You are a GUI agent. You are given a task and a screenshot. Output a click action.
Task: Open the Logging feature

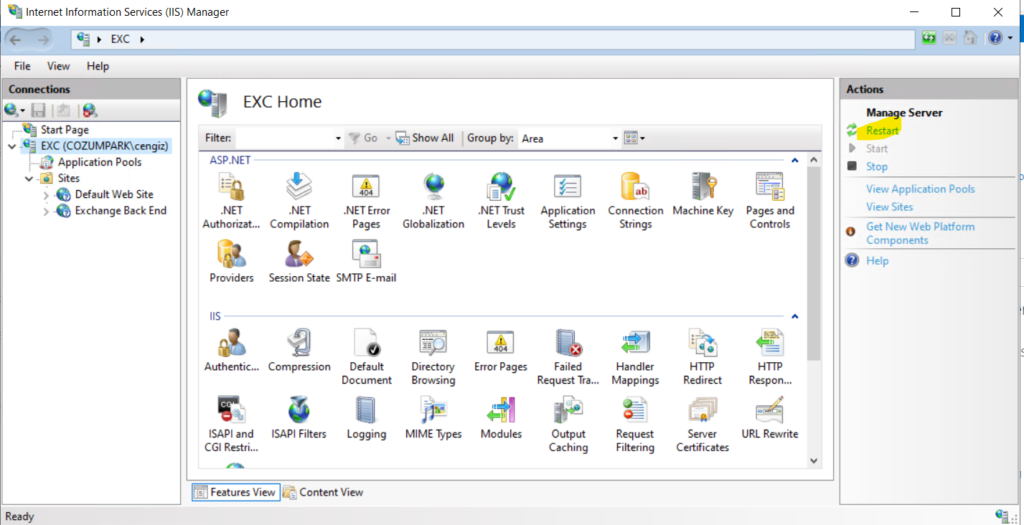point(366,418)
